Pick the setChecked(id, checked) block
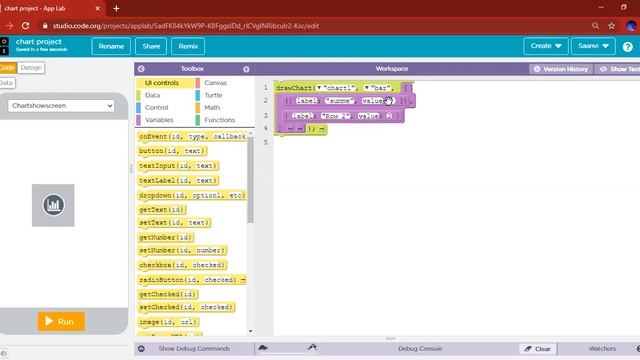This screenshot has width=640, height=360. tap(186, 307)
